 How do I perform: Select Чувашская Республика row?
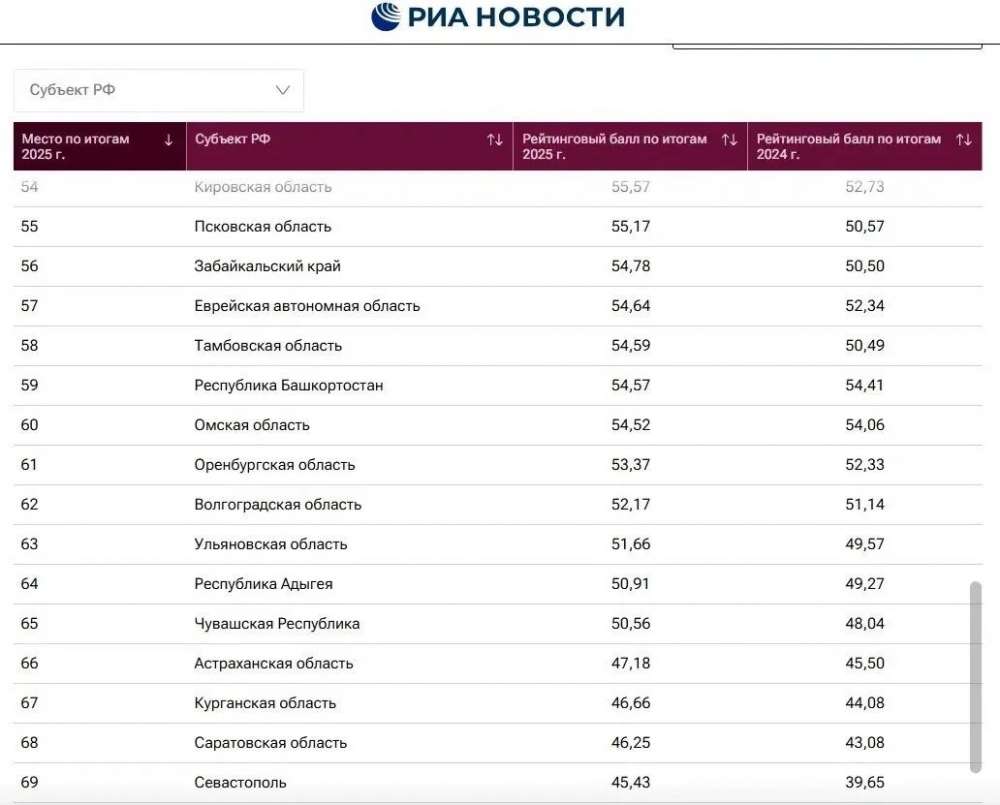point(497,623)
